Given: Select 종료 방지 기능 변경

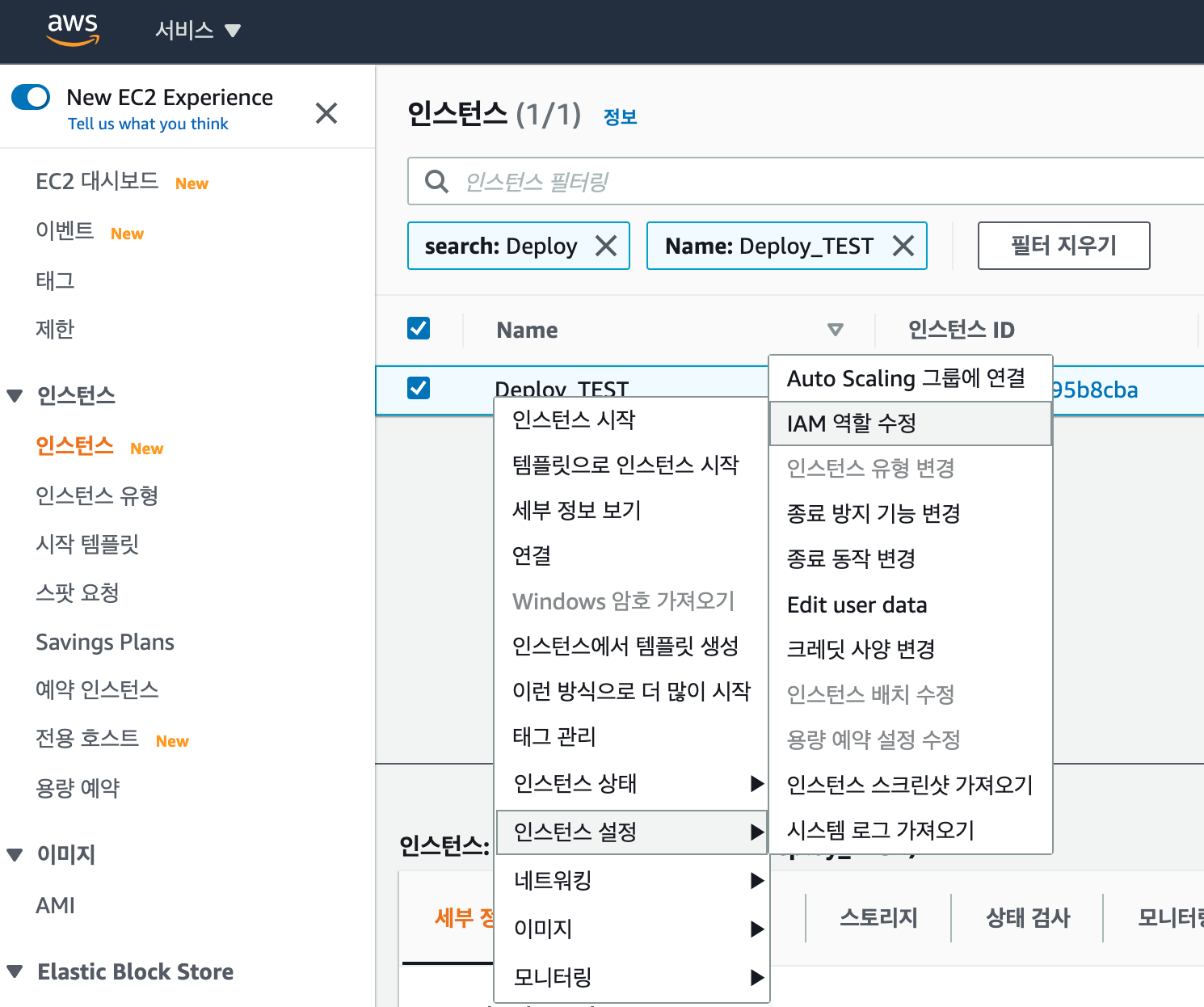Looking at the screenshot, I should (x=911, y=513).
